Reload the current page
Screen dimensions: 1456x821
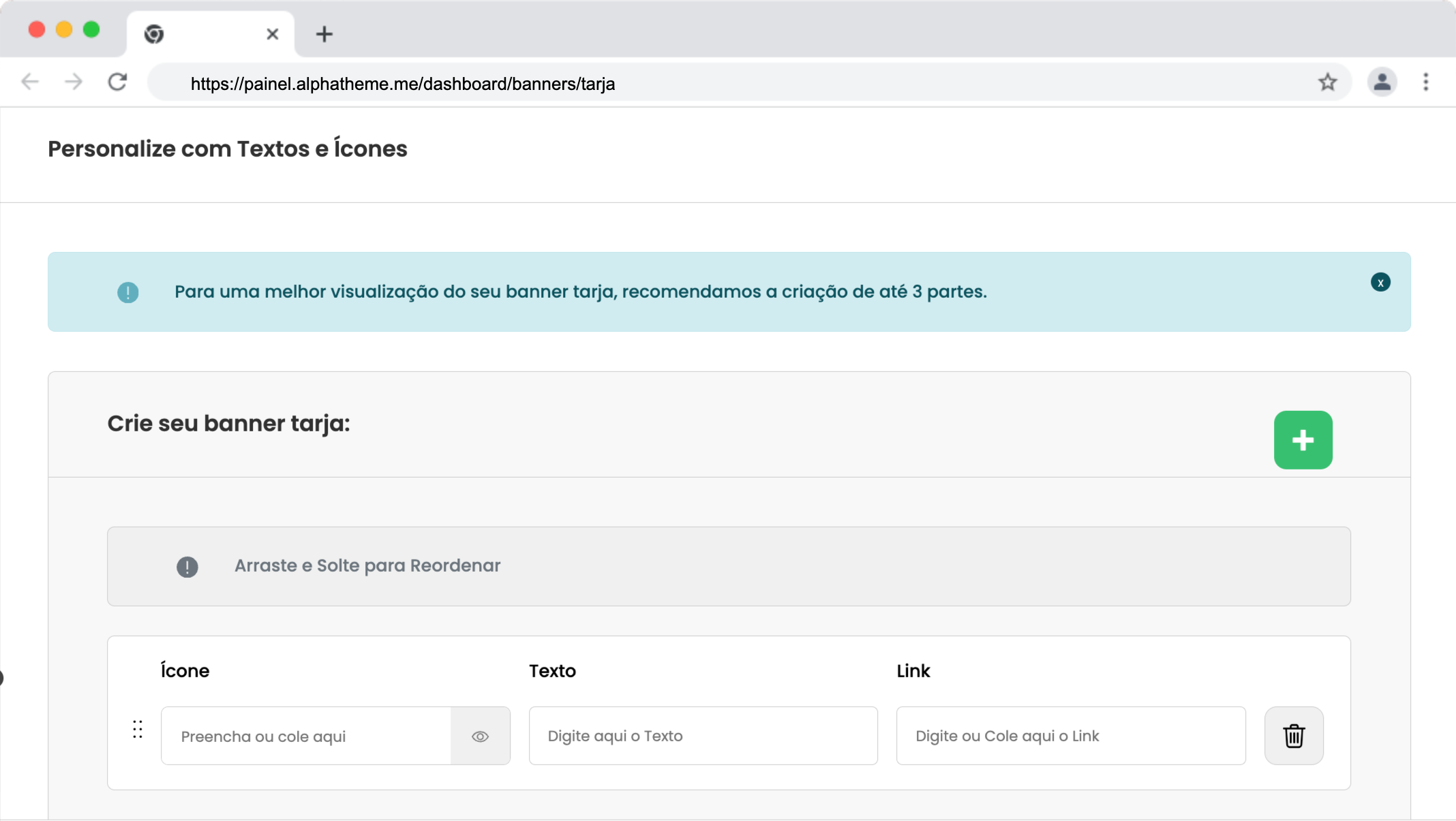117,82
